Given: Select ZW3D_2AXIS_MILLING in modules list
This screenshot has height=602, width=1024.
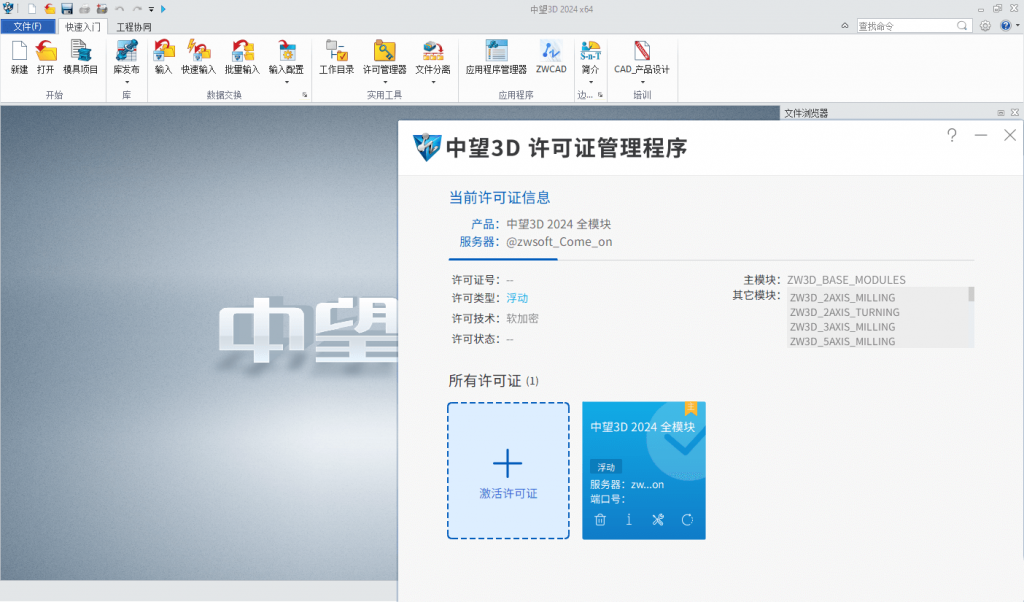Looking at the screenshot, I should 842,298.
